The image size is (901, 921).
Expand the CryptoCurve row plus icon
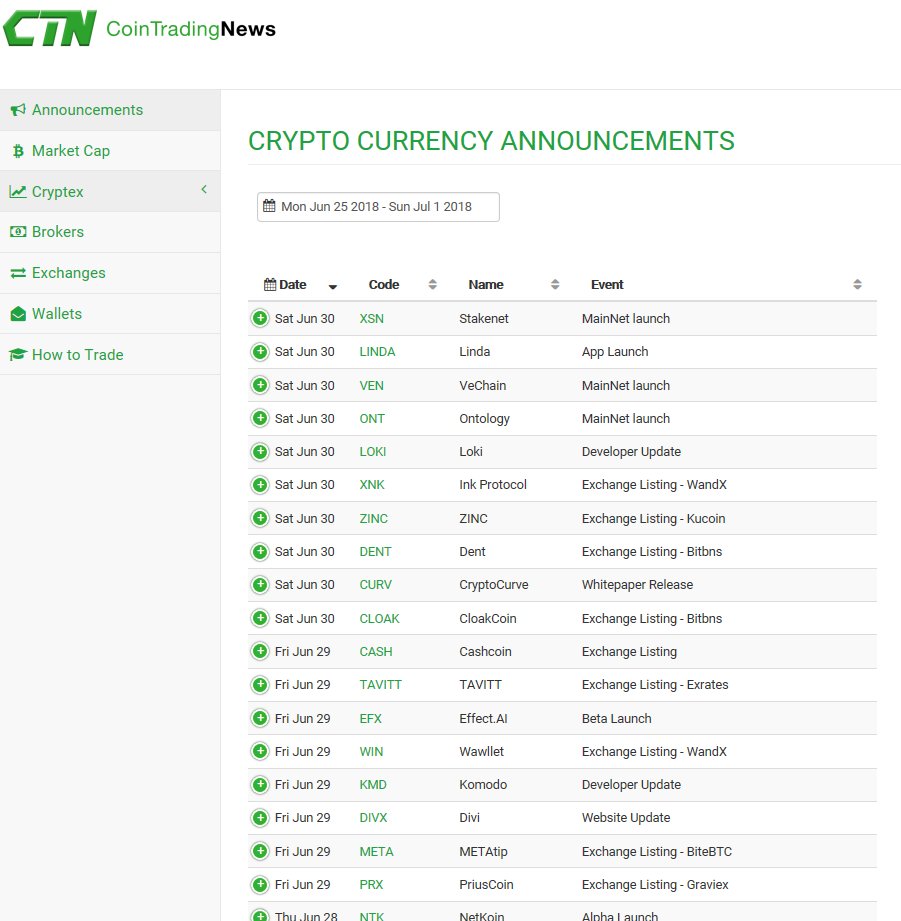[x=260, y=584]
